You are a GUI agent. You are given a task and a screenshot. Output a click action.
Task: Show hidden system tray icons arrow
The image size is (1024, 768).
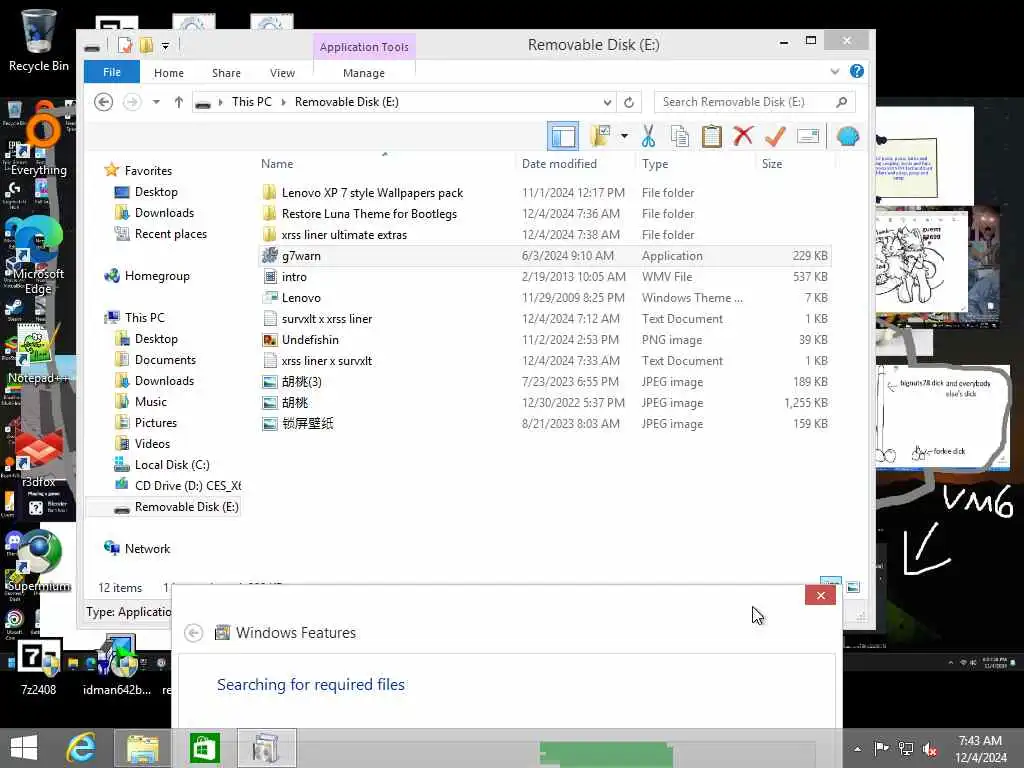click(x=857, y=748)
